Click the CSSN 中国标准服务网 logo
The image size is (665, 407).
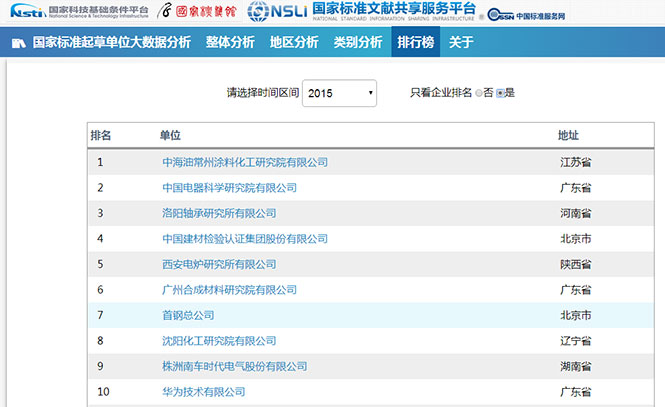click(x=526, y=16)
